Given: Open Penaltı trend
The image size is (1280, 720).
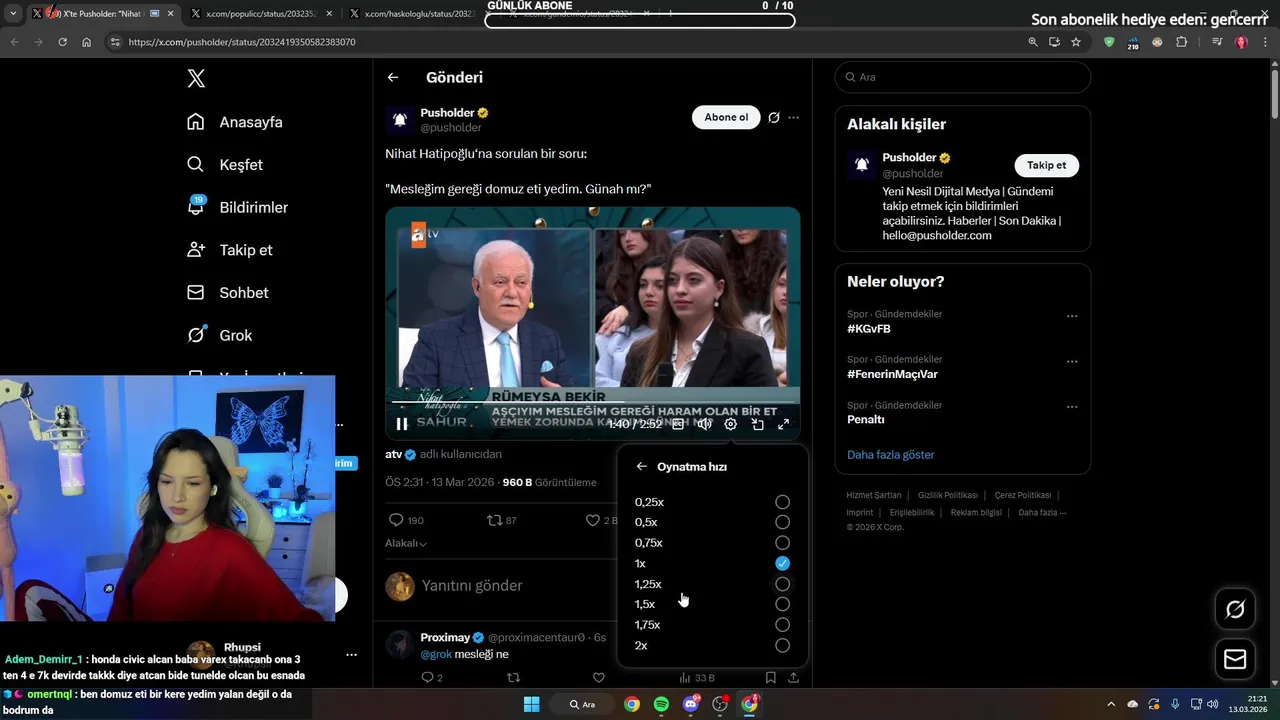Looking at the screenshot, I should (x=866, y=419).
